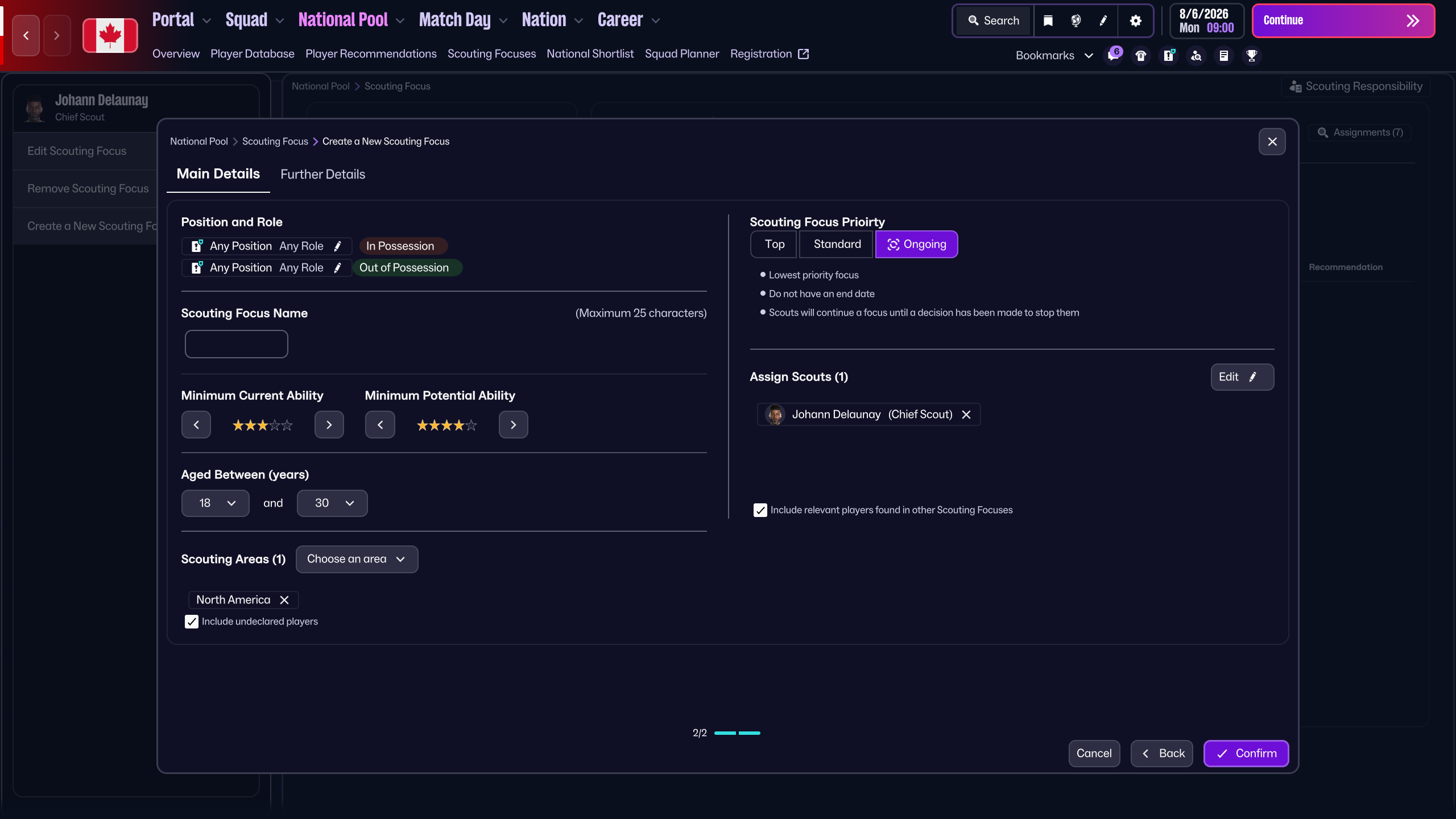The width and height of the screenshot is (1456, 819).
Task: Click Edit in Assign Scouts
Action: [x=1242, y=377]
